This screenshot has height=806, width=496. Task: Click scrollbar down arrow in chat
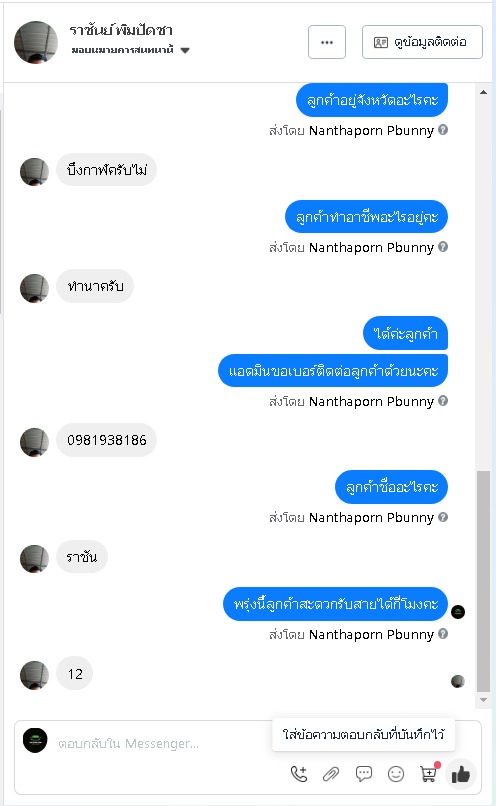click(x=483, y=700)
